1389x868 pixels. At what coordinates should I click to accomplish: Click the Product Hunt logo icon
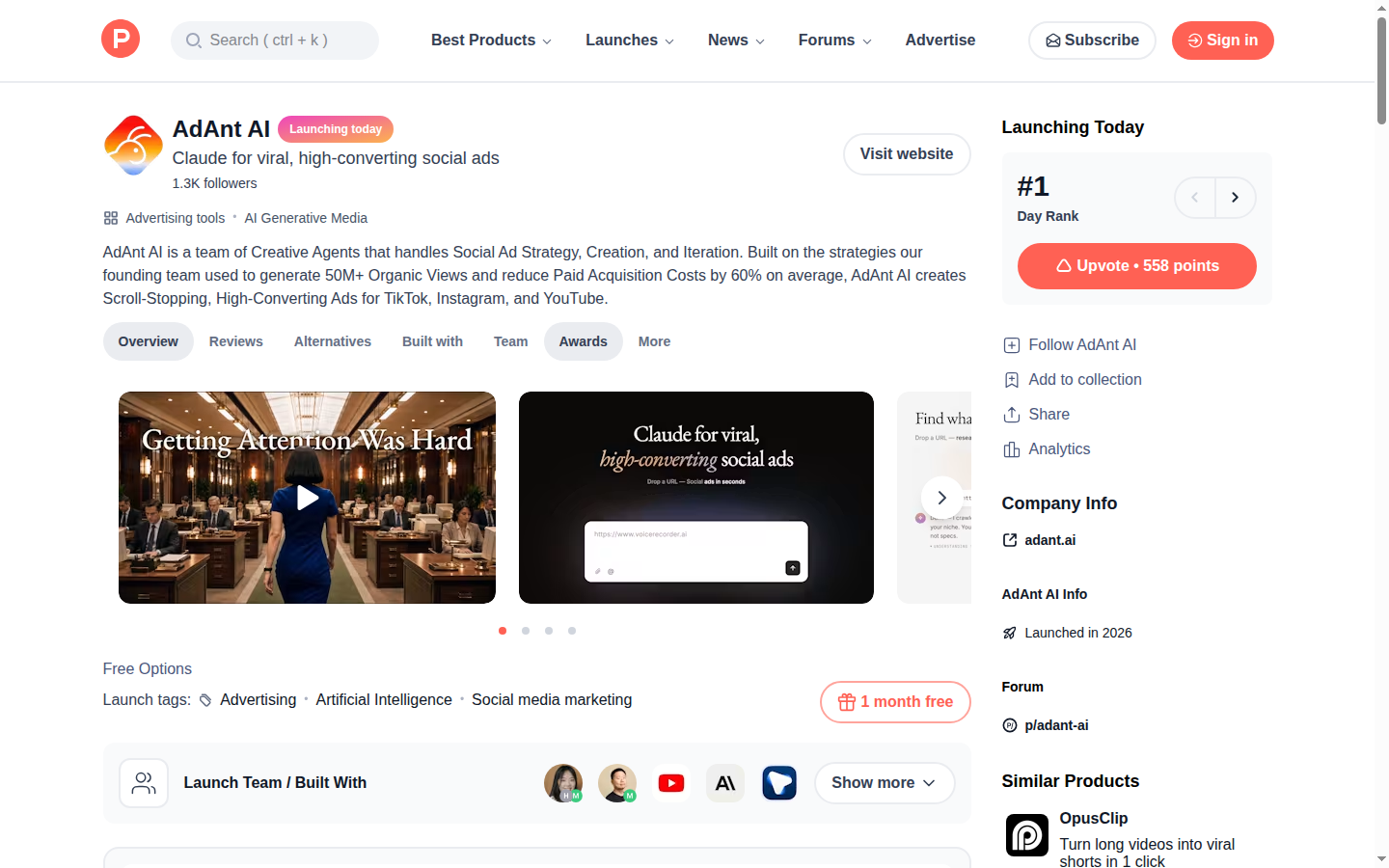click(121, 40)
